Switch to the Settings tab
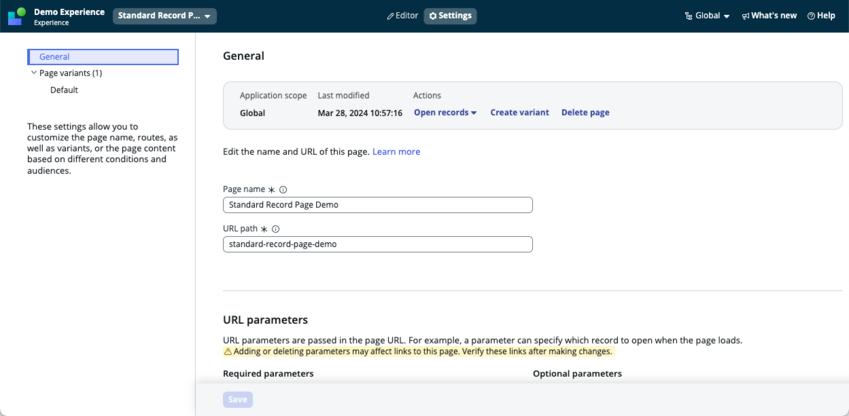 [x=450, y=16]
